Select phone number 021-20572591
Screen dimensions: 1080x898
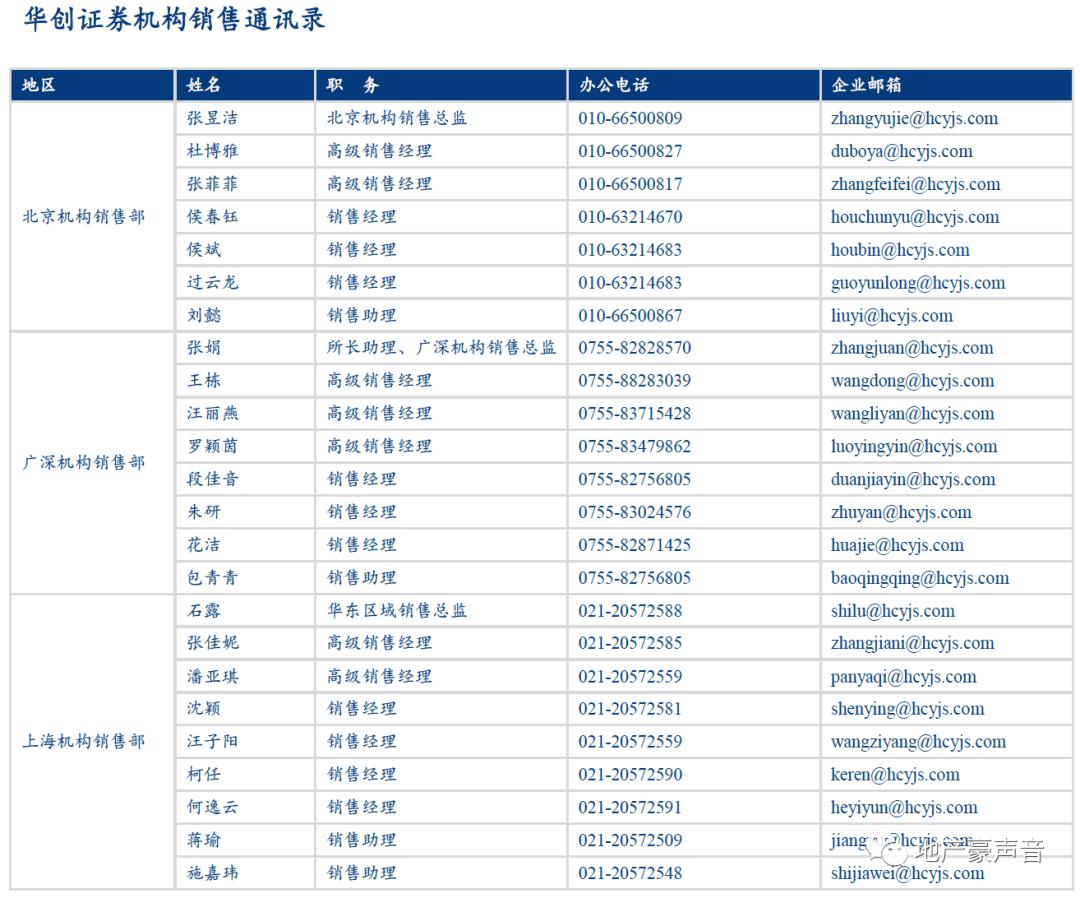630,808
